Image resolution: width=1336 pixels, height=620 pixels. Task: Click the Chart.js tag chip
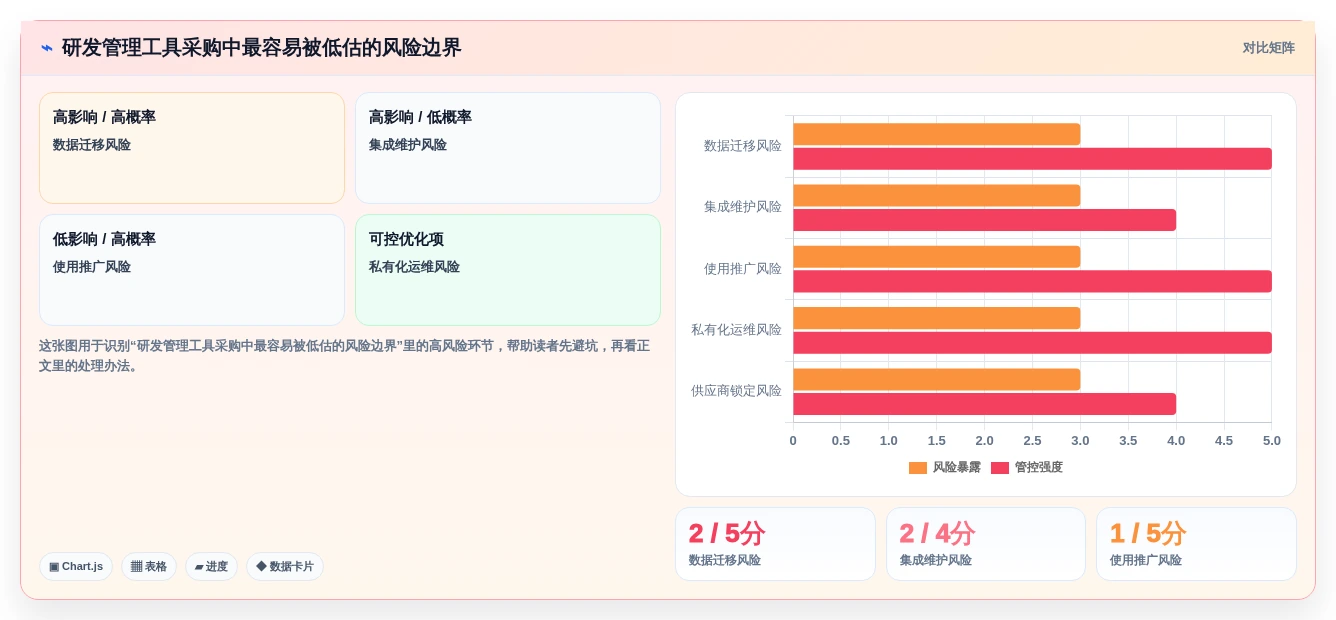pos(76,566)
